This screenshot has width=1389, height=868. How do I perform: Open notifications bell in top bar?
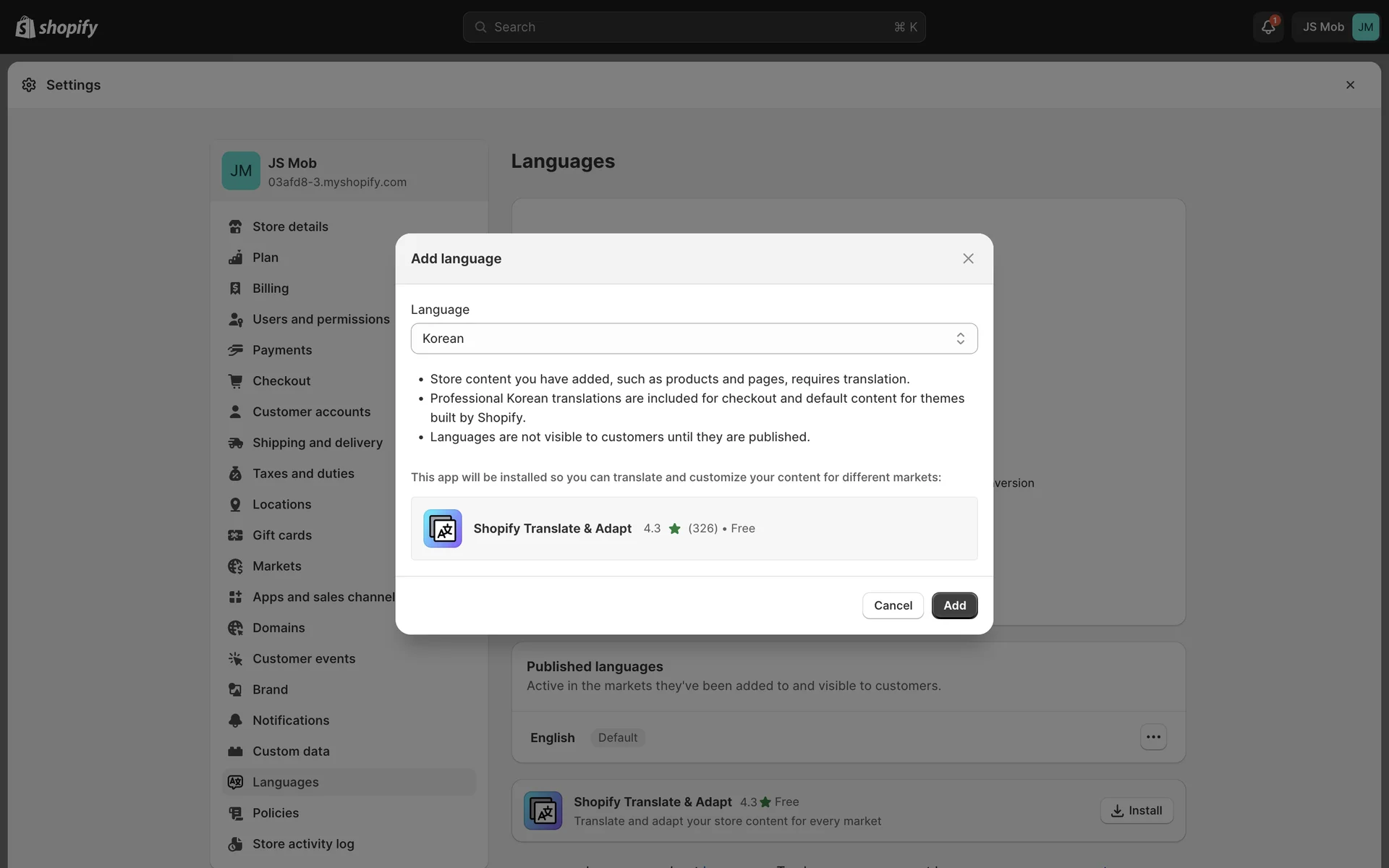1267,27
